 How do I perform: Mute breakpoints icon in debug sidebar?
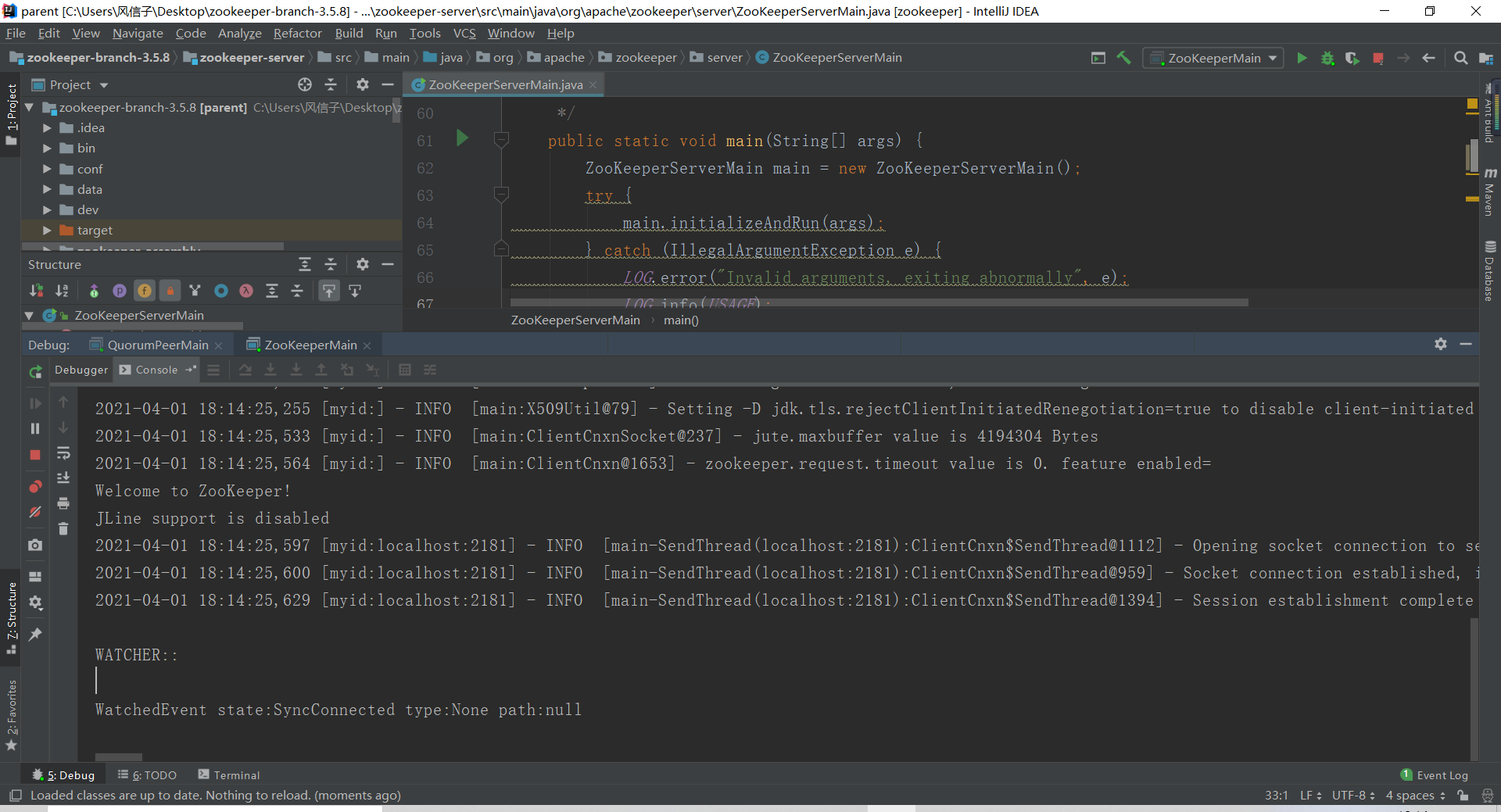(35, 512)
